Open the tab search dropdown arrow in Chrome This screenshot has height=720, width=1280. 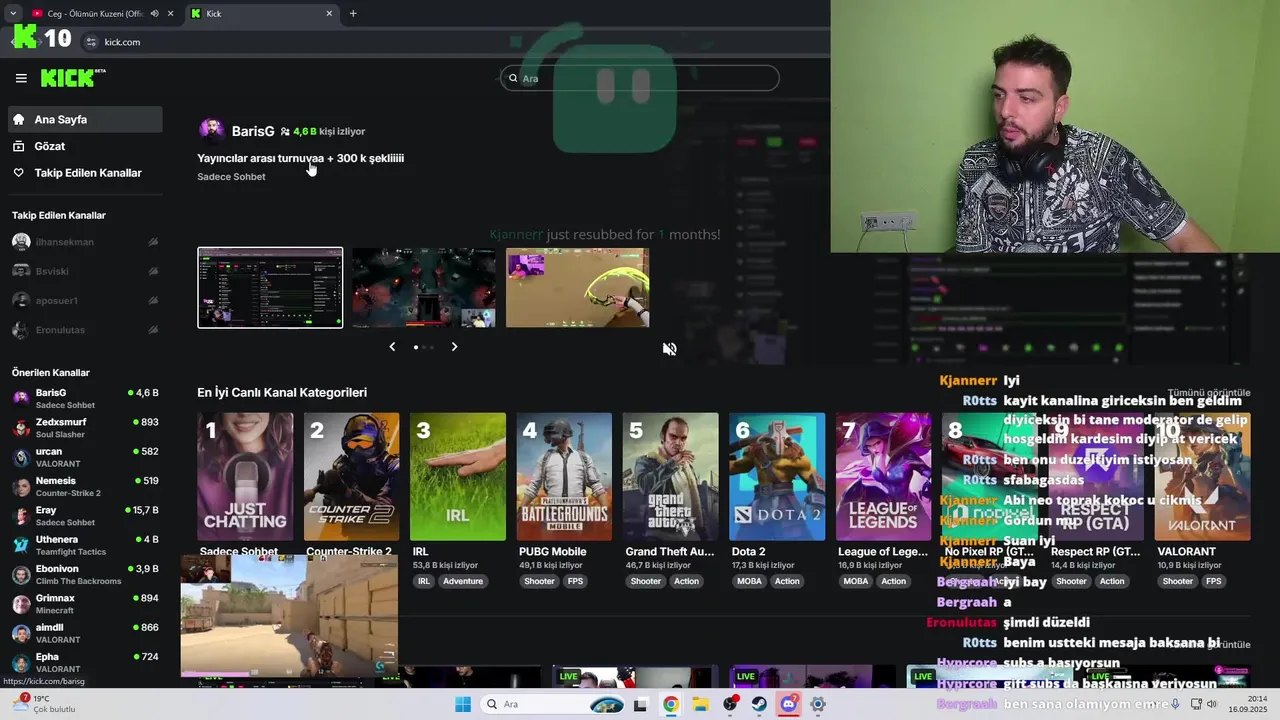coord(12,13)
